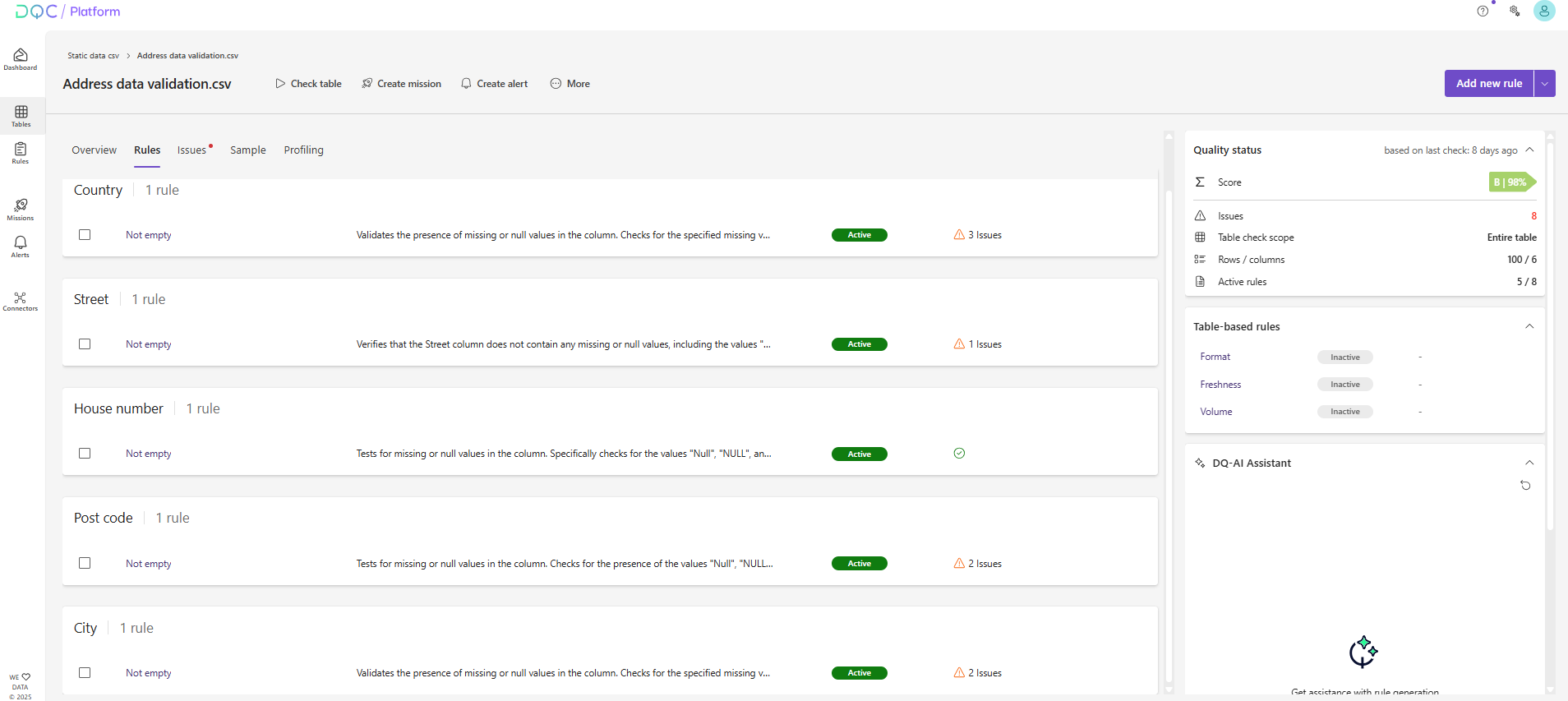Collapse the DQ-AI Assistant panel

tap(1529, 463)
